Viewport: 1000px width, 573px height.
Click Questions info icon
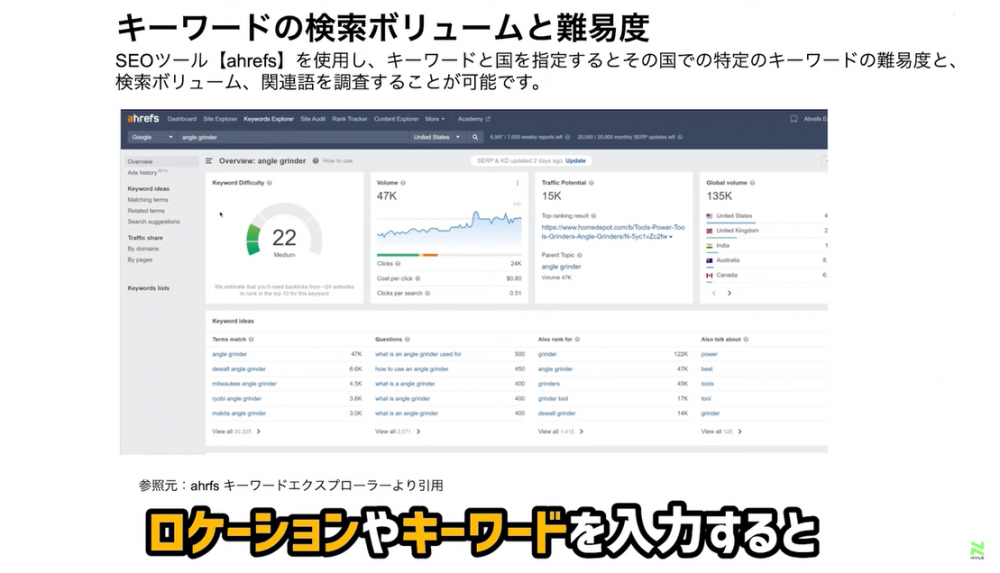(408, 339)
